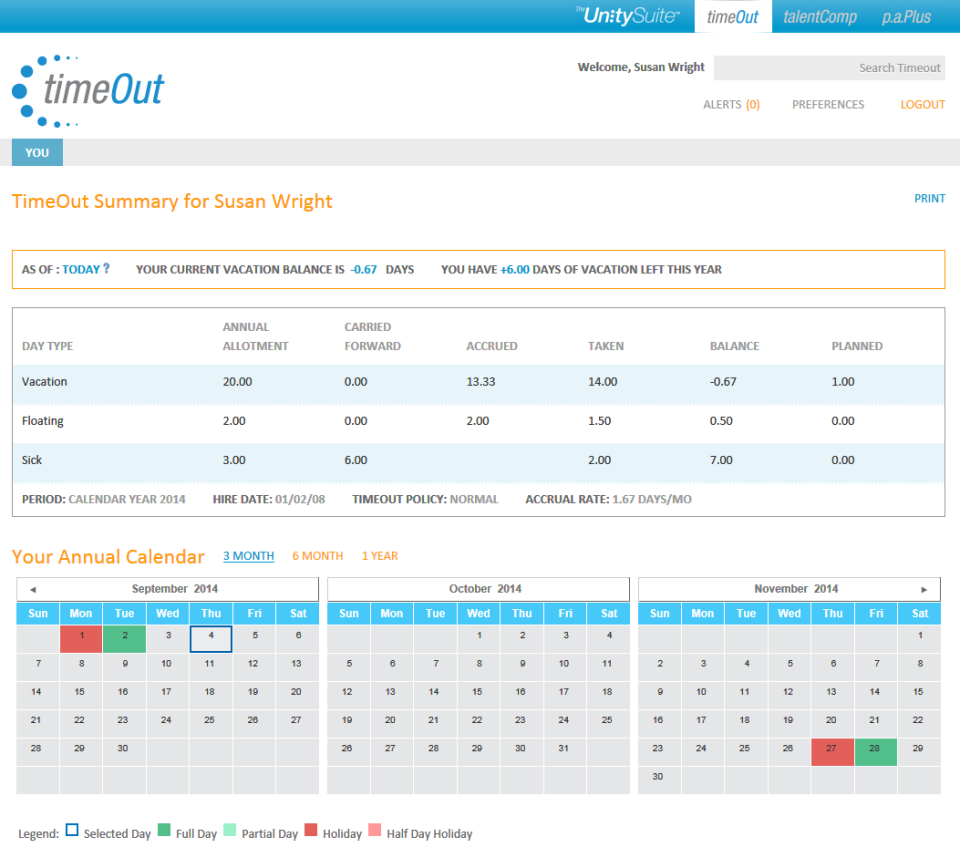Navigate to the previous month with the left arrow
Screen dimensions: 960x868
[x=34, y=589]
